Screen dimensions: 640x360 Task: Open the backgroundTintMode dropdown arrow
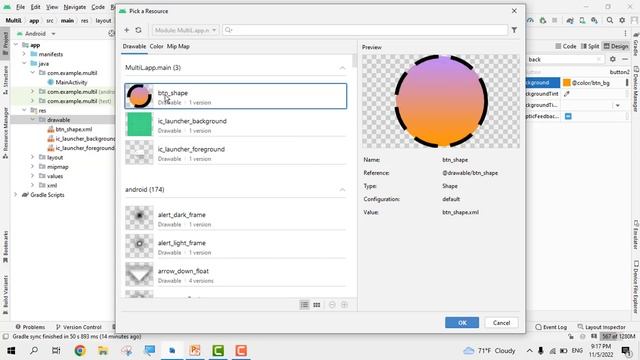click(618, 105)
